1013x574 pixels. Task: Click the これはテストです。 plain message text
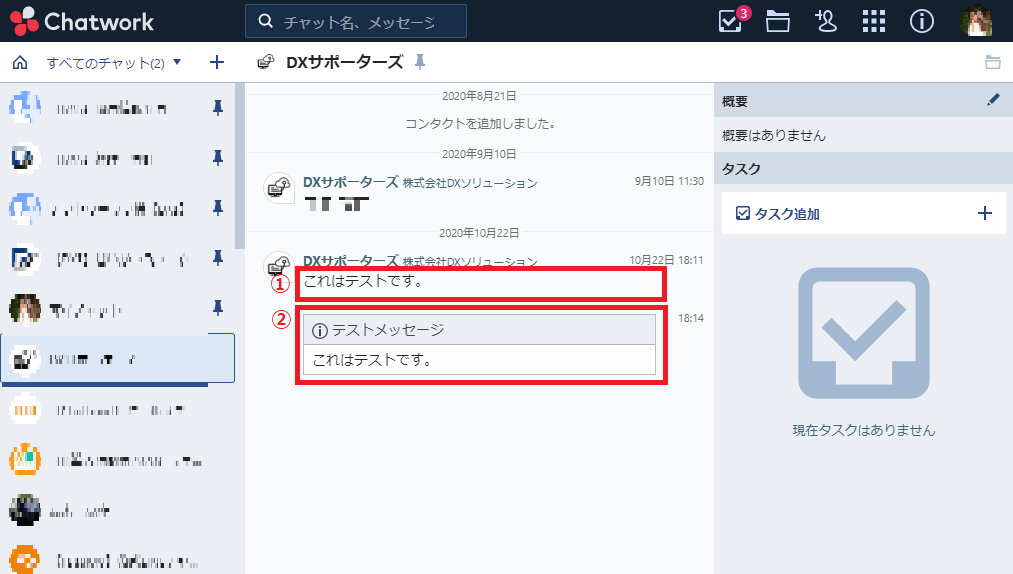364,281
